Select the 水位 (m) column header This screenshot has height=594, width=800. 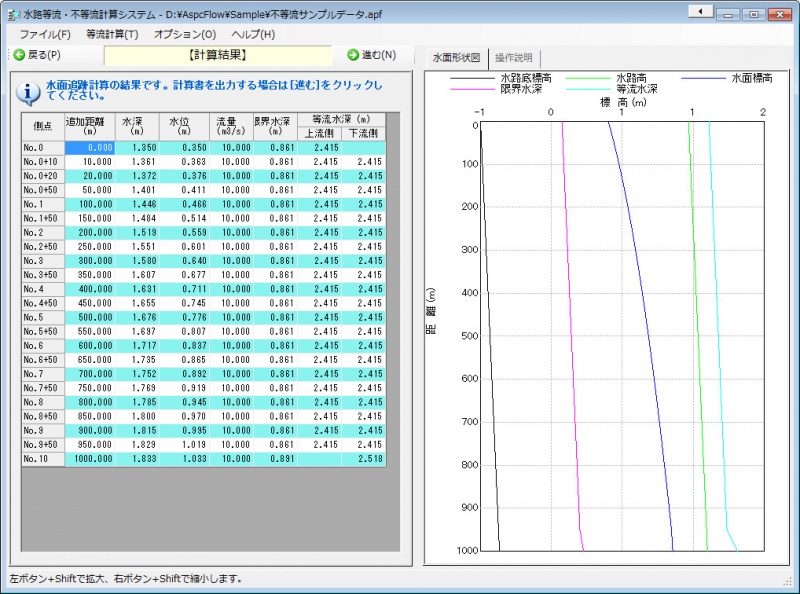click(x=184, y=127)
